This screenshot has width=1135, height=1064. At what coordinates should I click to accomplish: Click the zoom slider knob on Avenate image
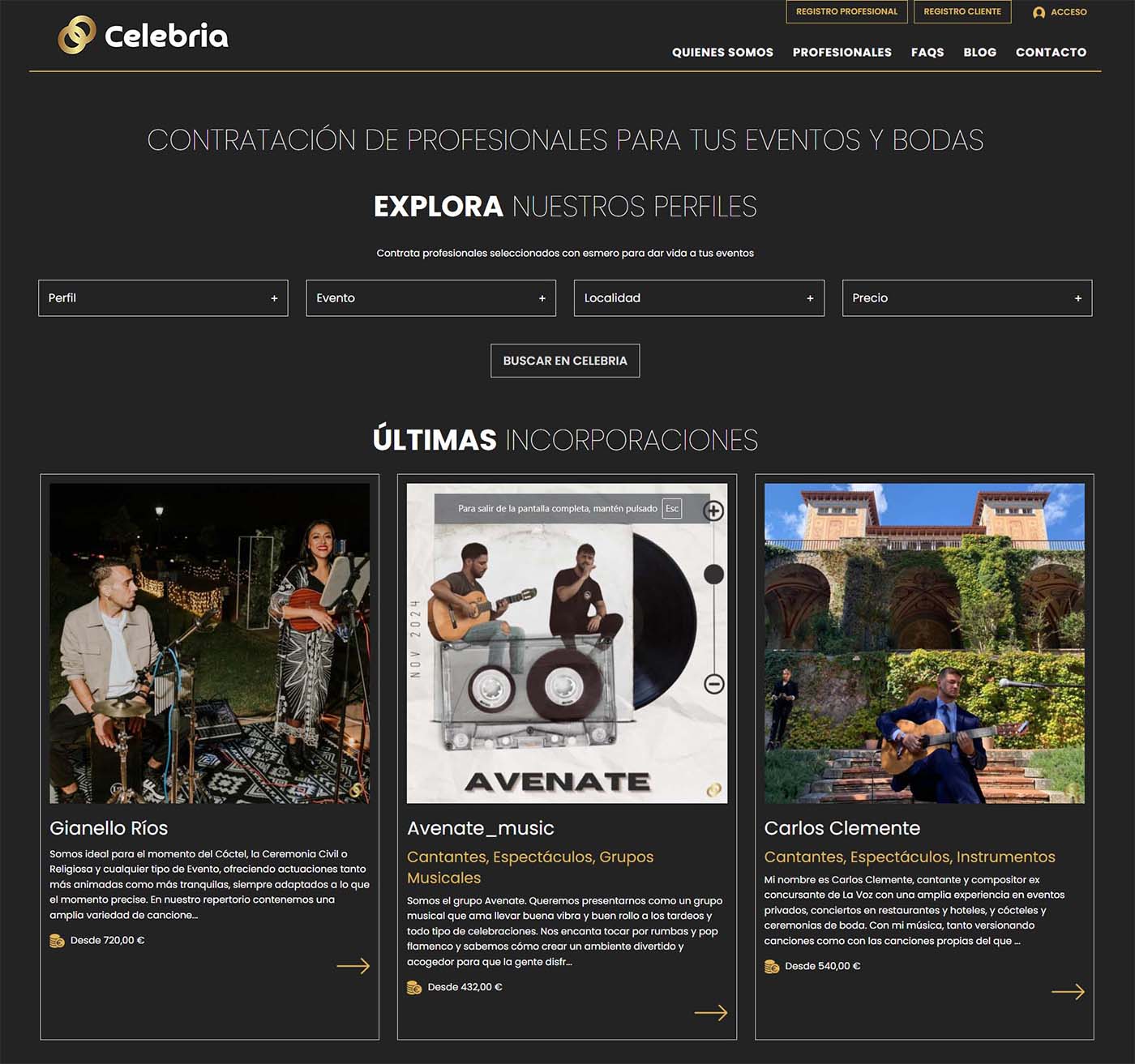(x=713, y=575)
